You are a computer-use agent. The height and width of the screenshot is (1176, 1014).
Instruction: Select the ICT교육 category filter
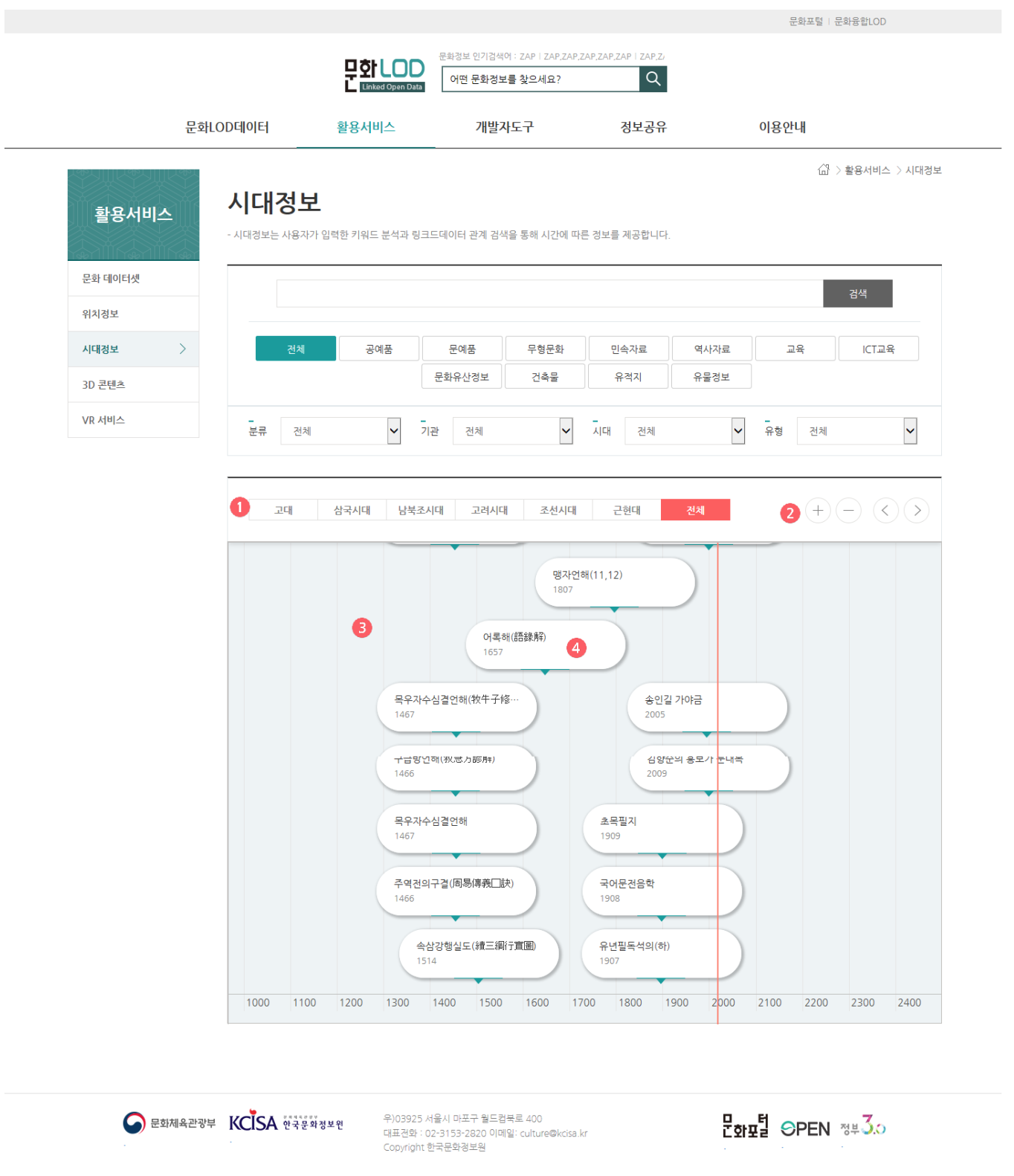coord(879,349)
